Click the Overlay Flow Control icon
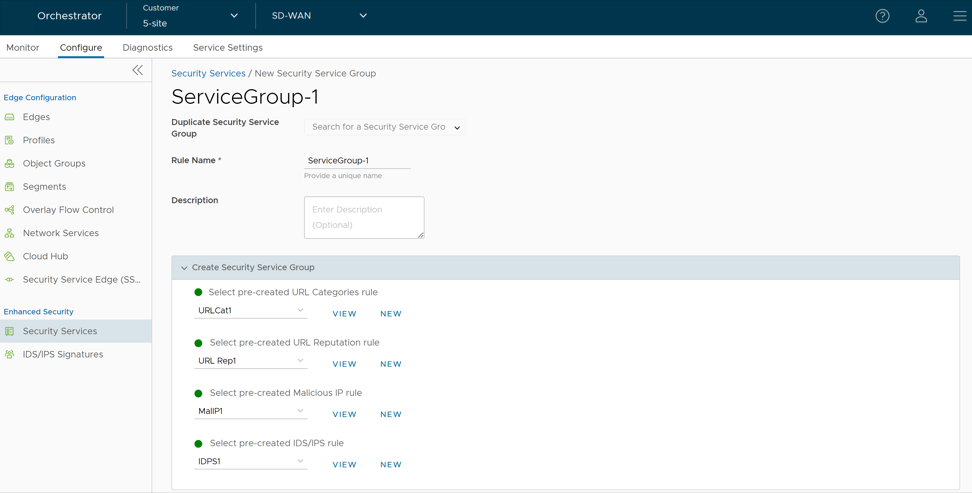The height and width of the screenshot is (493, 972). pos(10,210)
